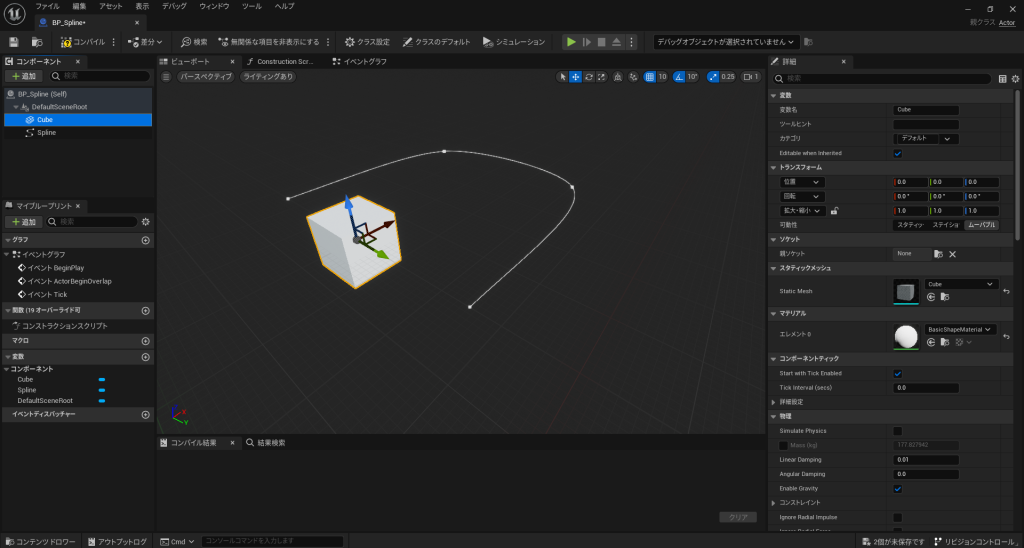Clear the parent socket with X icon
The width and height of the screenshot is (1024, 548).
tap(952, 254)
